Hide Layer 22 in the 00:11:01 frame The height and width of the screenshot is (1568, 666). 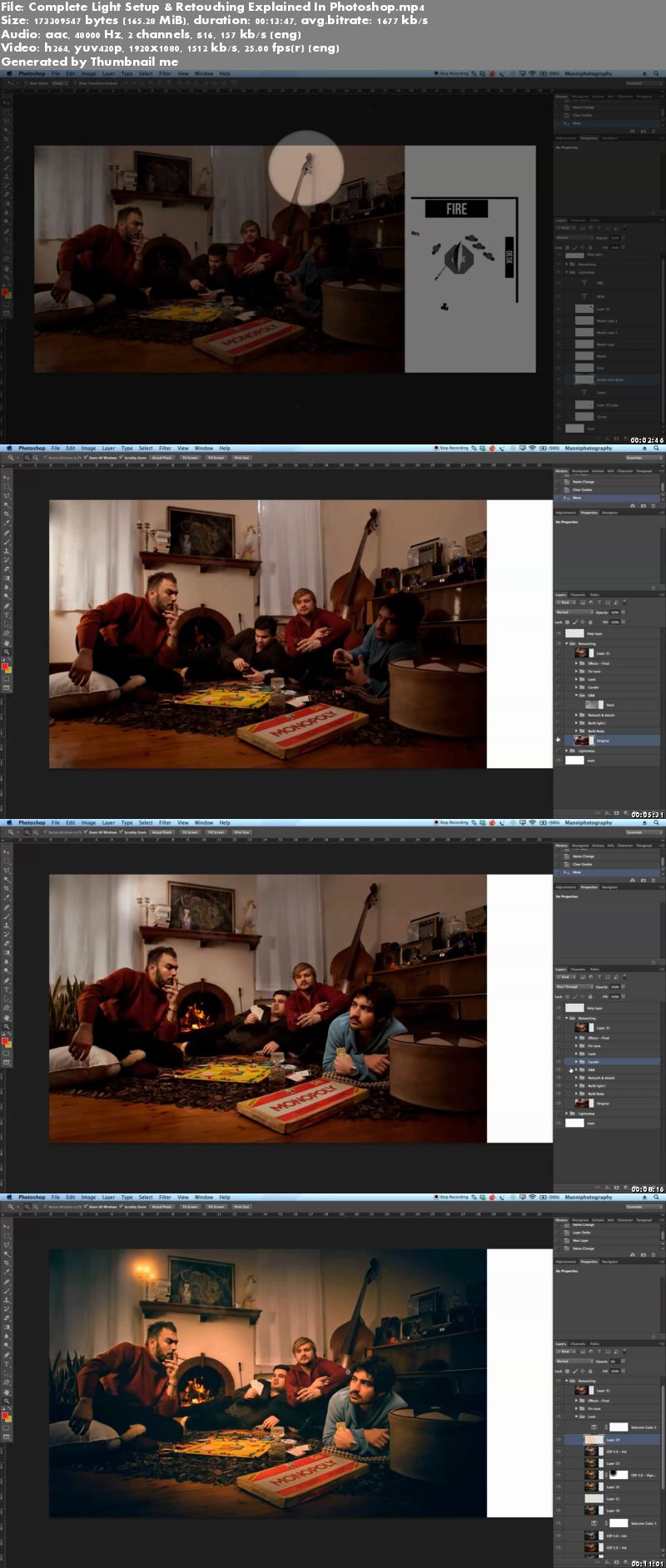click(x=558, y=1486)
